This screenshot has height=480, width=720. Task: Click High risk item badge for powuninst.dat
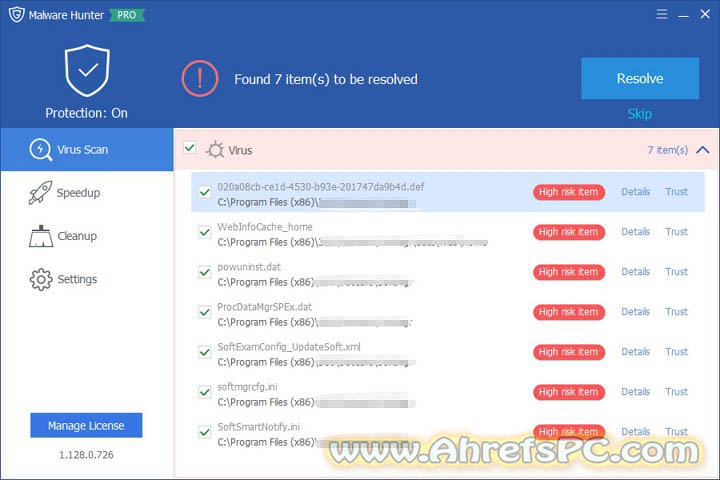coord(568,272)
